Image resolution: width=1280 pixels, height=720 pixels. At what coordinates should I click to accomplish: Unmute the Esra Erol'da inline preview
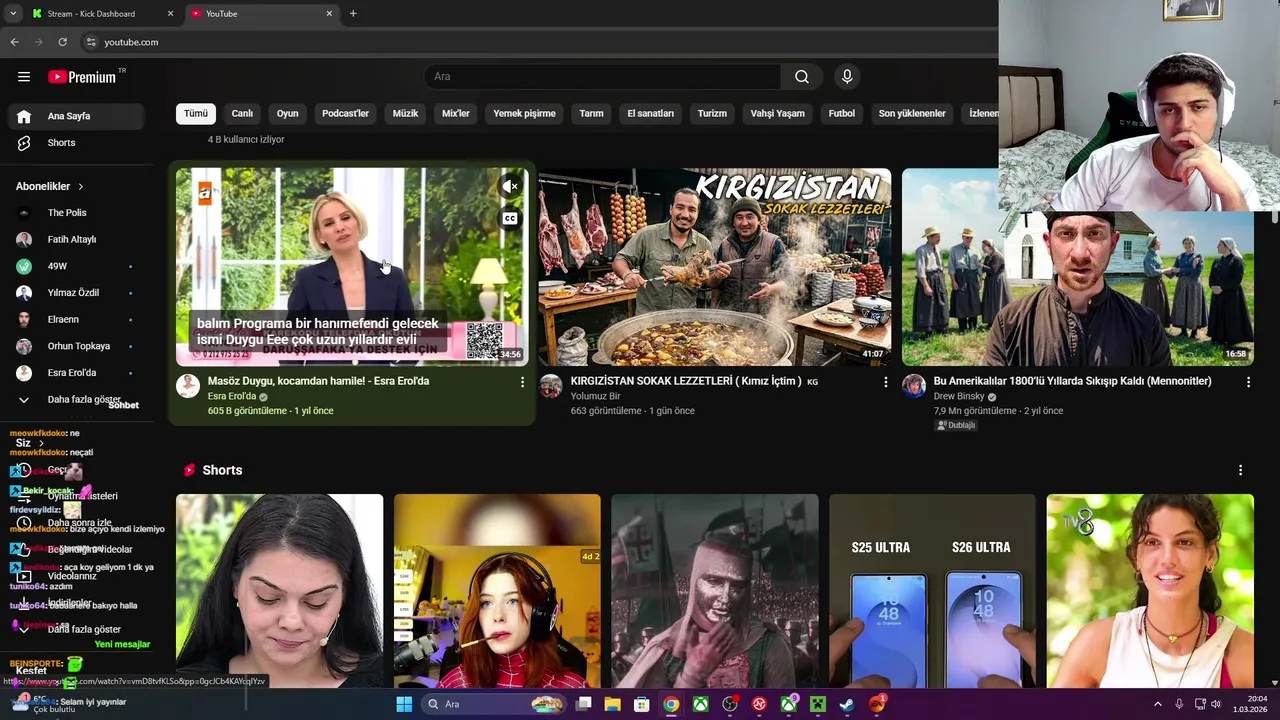510,186
